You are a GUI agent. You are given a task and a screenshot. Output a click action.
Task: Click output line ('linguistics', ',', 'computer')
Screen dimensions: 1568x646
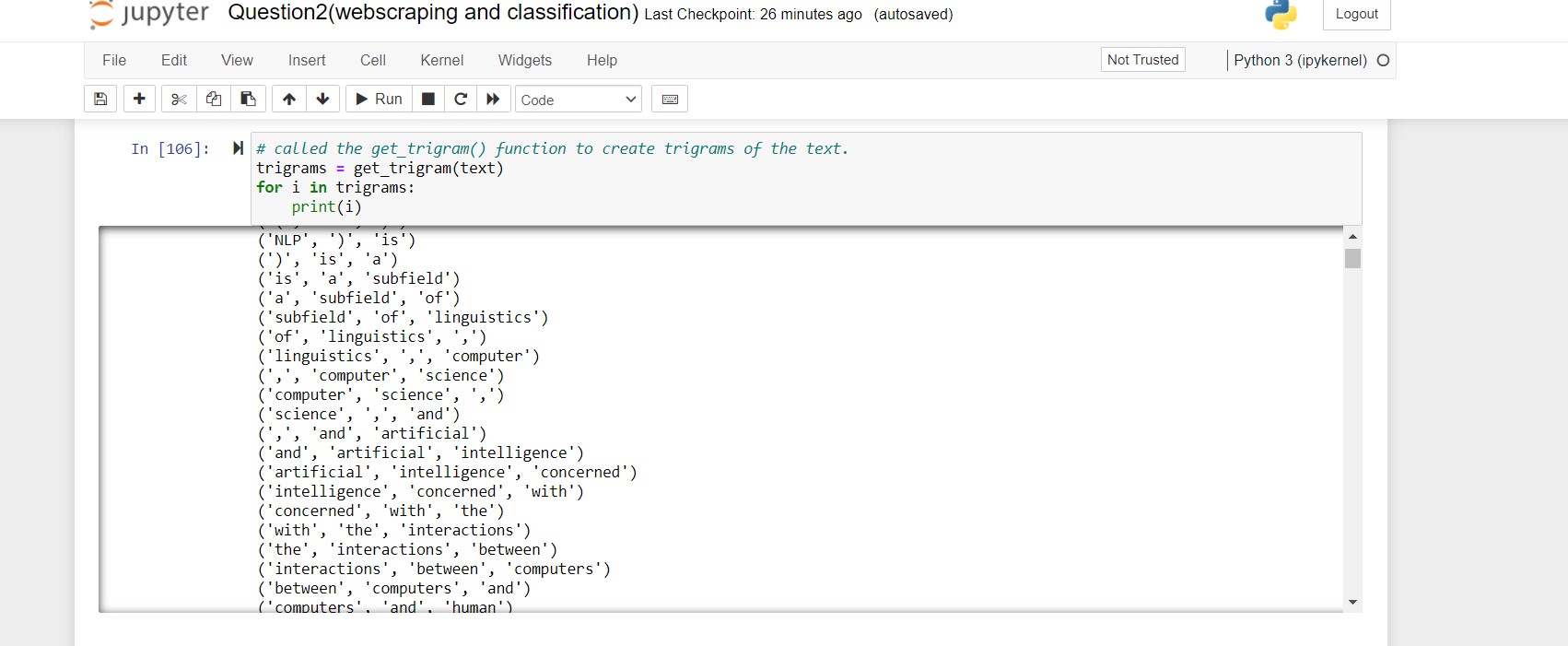(x=398, y=356)
